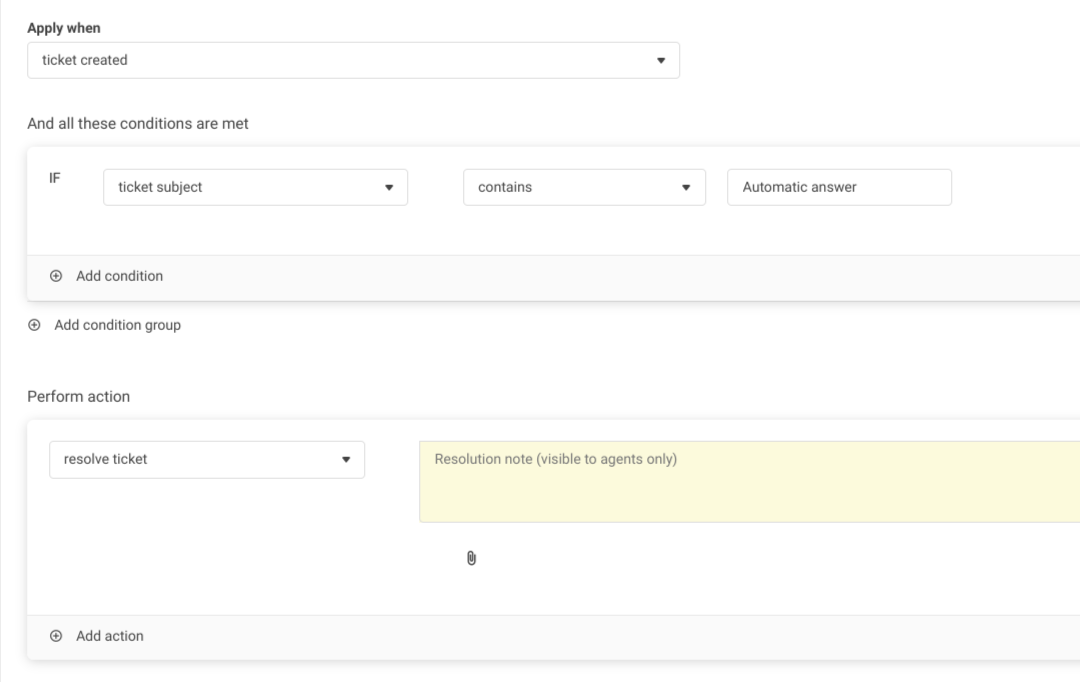Click the plus icon beside Add action
Viewport: 1080px width, 682px height.
(56, 636)
